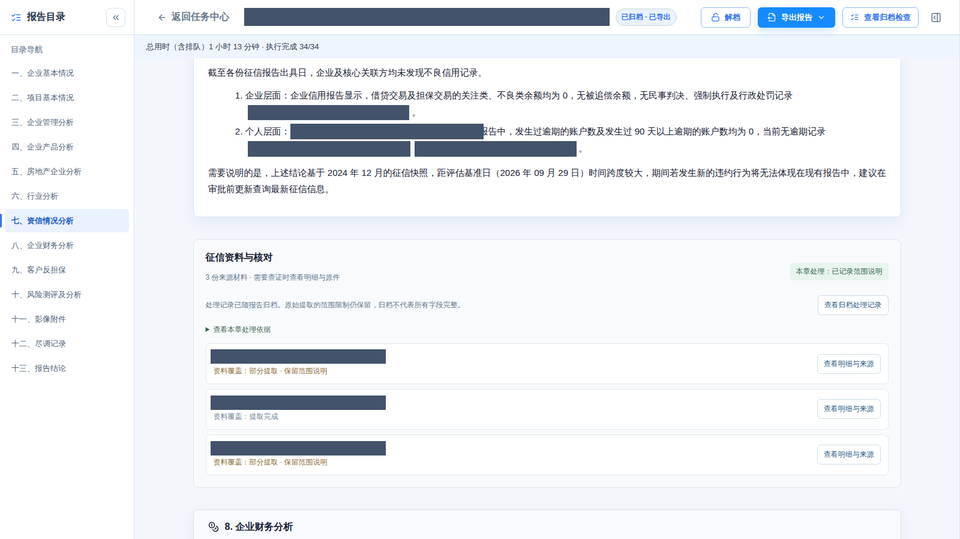This screenshot has height=539, width=960.
Task: Navigate to 二、项目基本情况
Action: pyautogui.click(x=67, y=97)
